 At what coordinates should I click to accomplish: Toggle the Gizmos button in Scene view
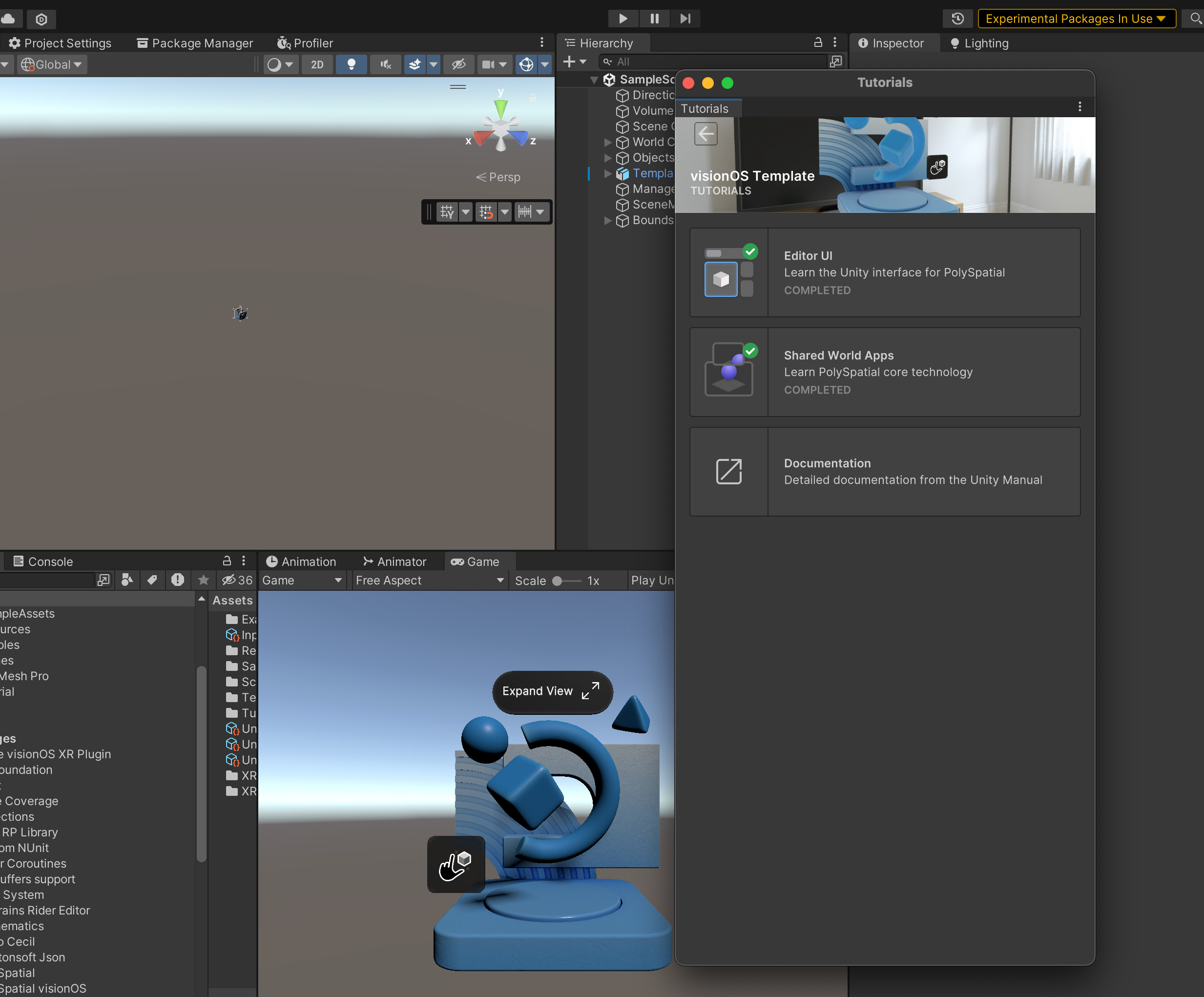pos(526,64)
